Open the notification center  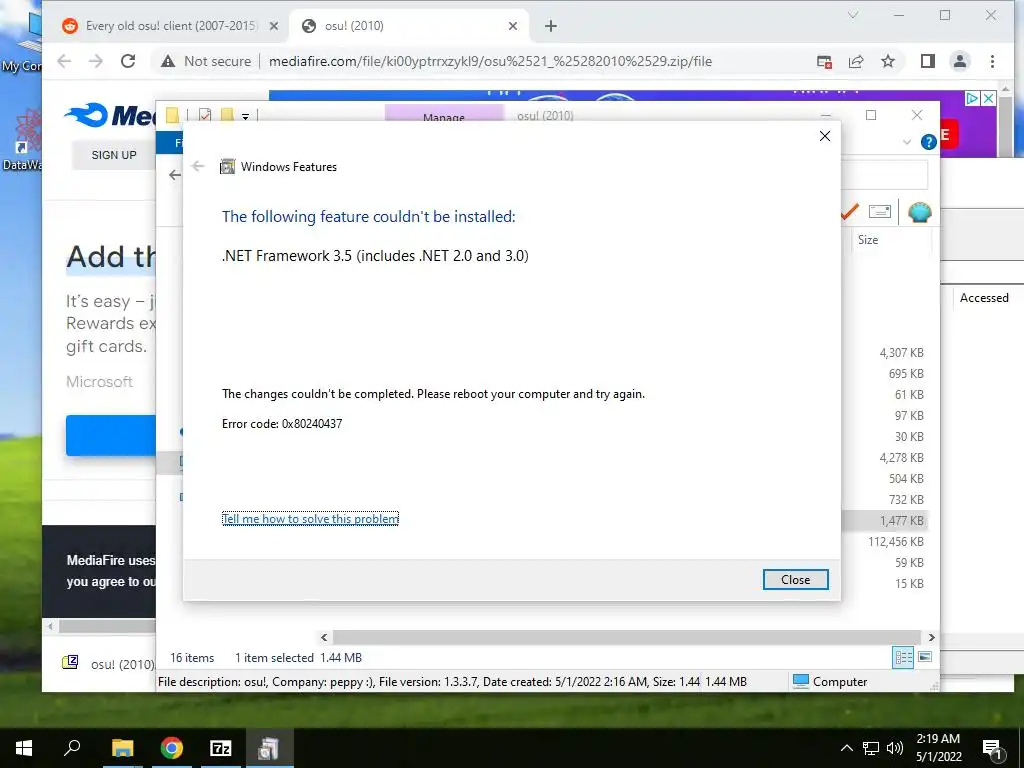(x=992, y=749)
